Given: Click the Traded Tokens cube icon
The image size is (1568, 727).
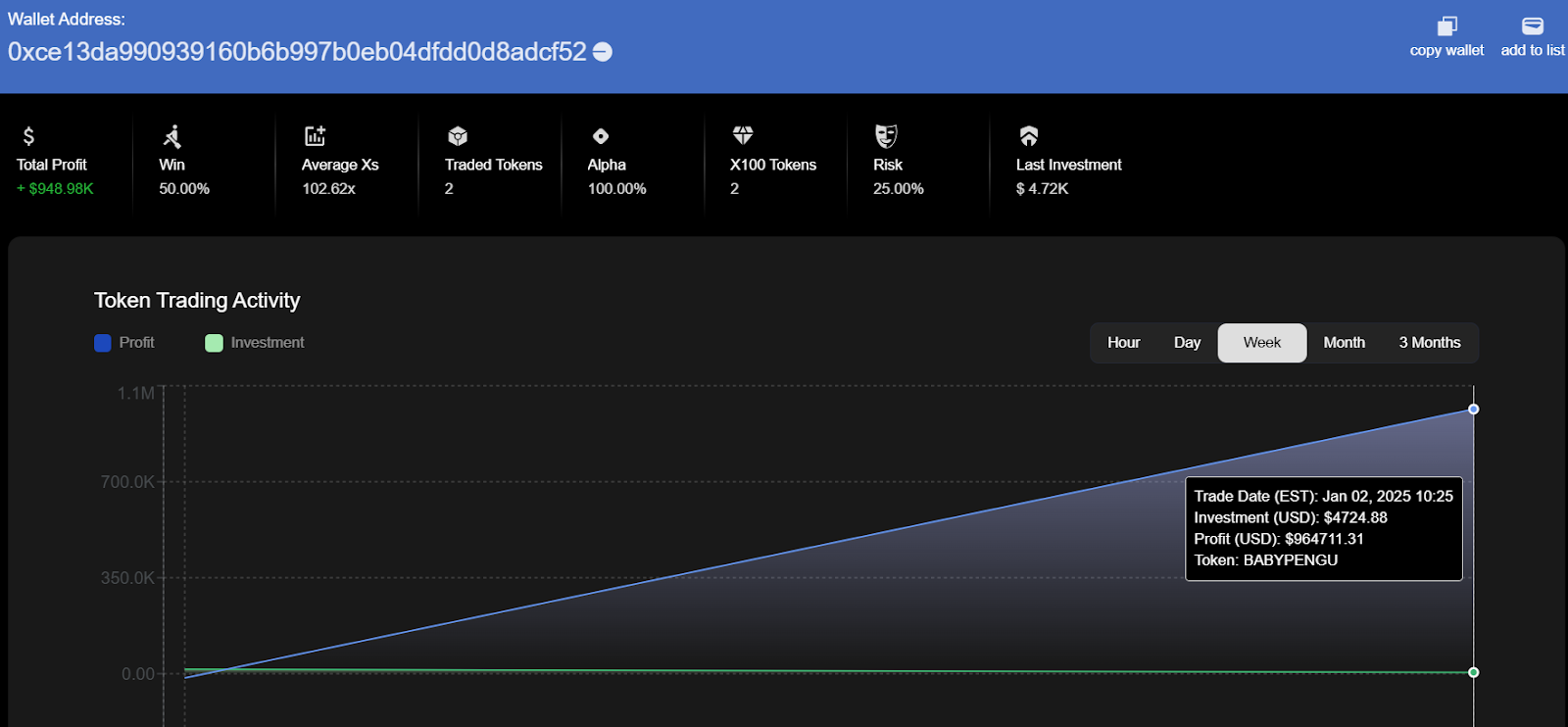Looking at the screenshot, I should tap(458, 136).
